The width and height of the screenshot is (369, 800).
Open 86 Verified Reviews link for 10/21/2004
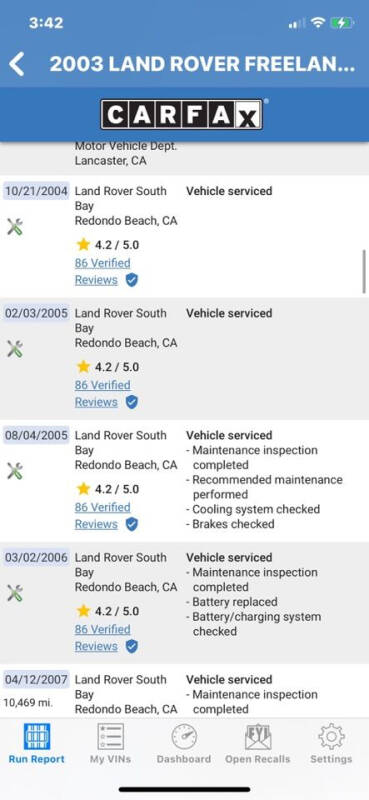click(x=102, y=271)
